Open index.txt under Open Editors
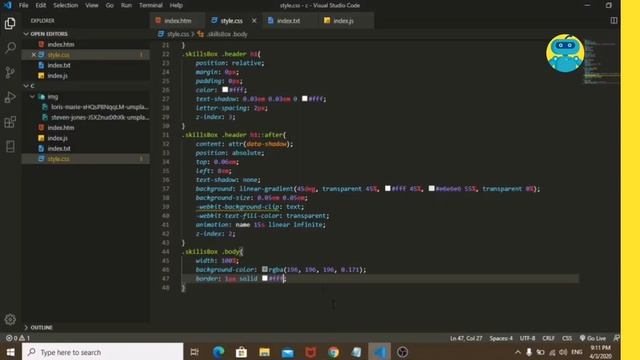Viewport: 640px width, 360px height. point(59,65)
